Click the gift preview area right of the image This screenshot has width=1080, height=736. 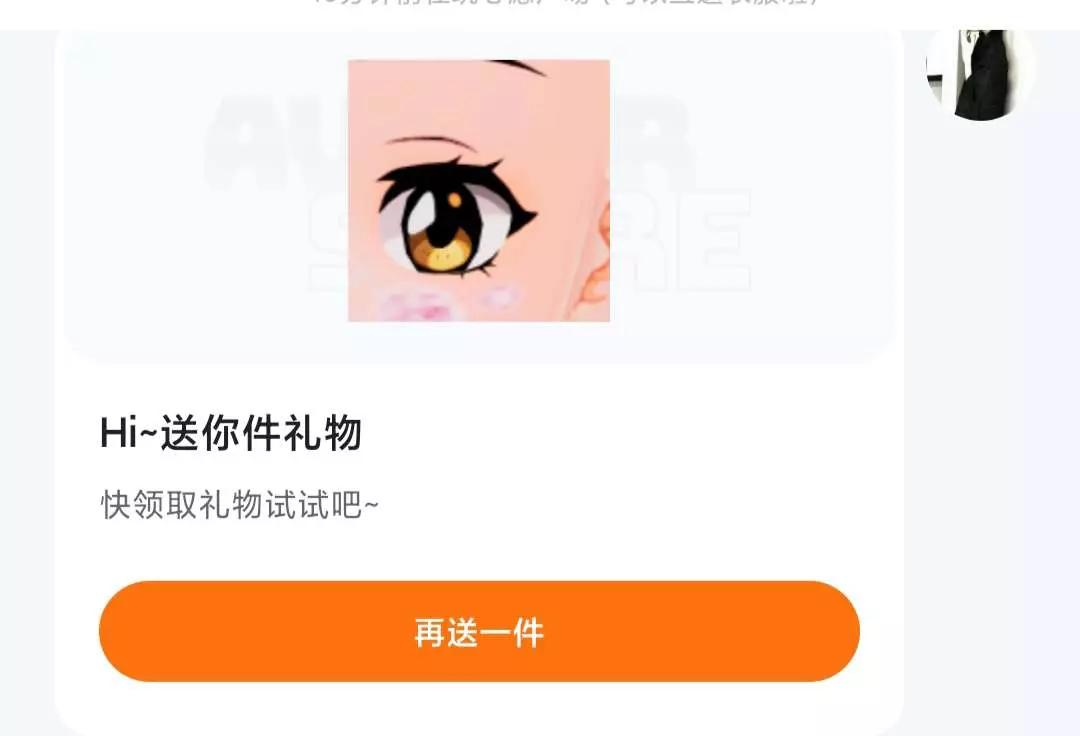click(x=751, y=193)
